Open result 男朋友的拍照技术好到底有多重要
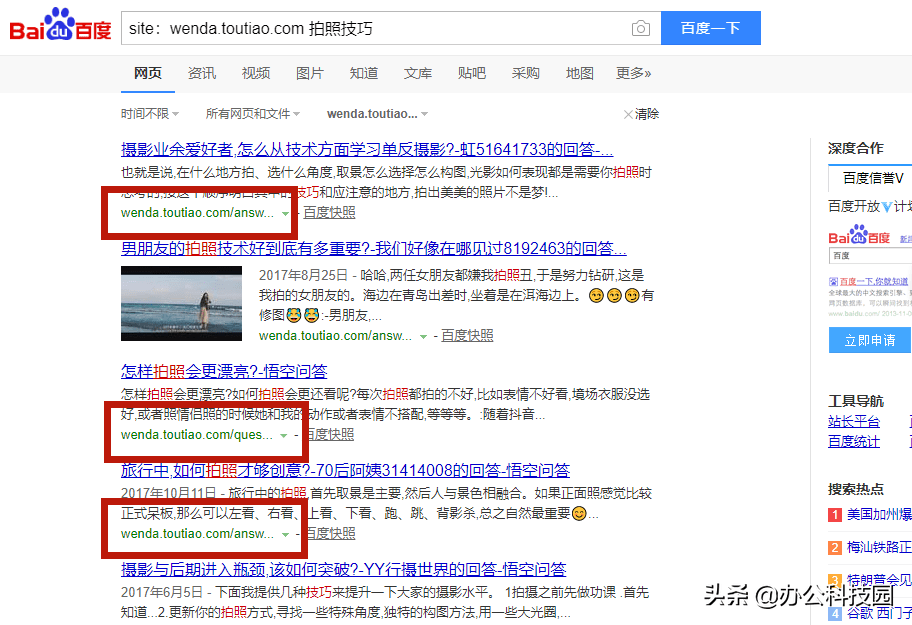 [x=373, y=249]
